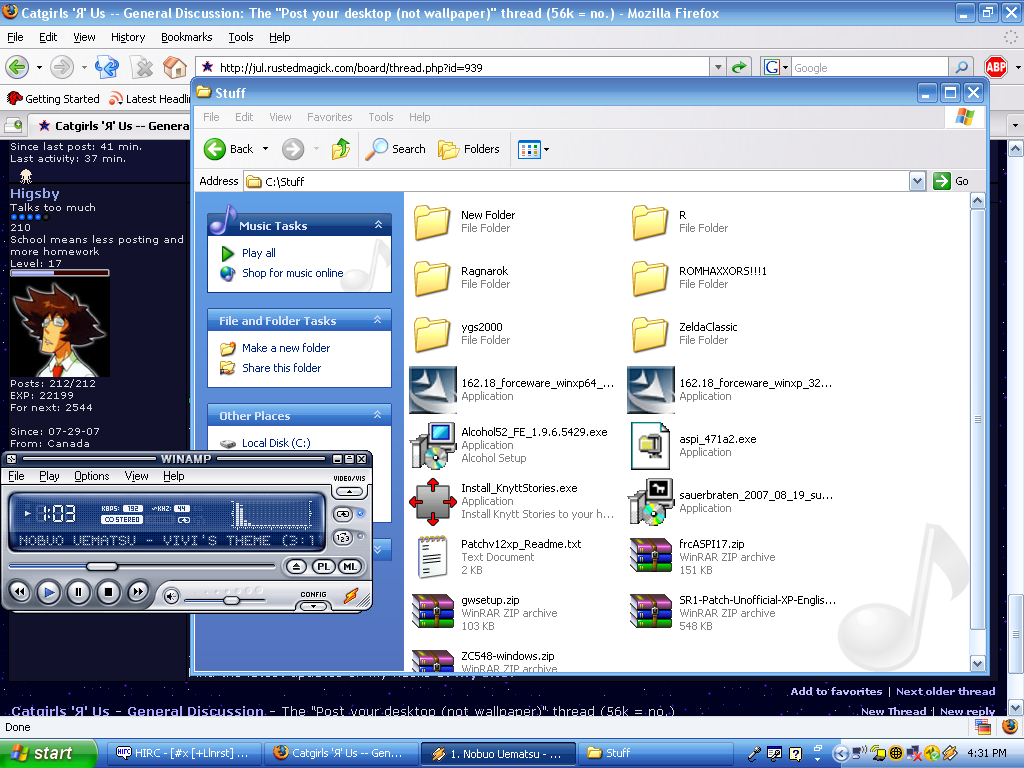The image size is (1024, 768).
Task: Toggle Winamp playlist editor (PL)
Action: [323, 567]
